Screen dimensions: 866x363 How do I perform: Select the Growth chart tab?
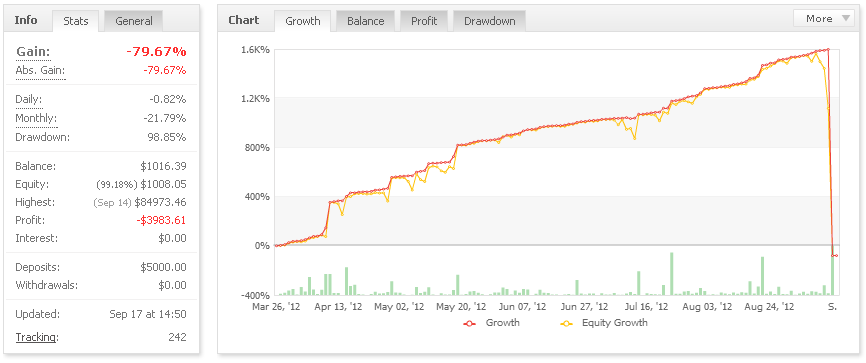pos(303,21)
